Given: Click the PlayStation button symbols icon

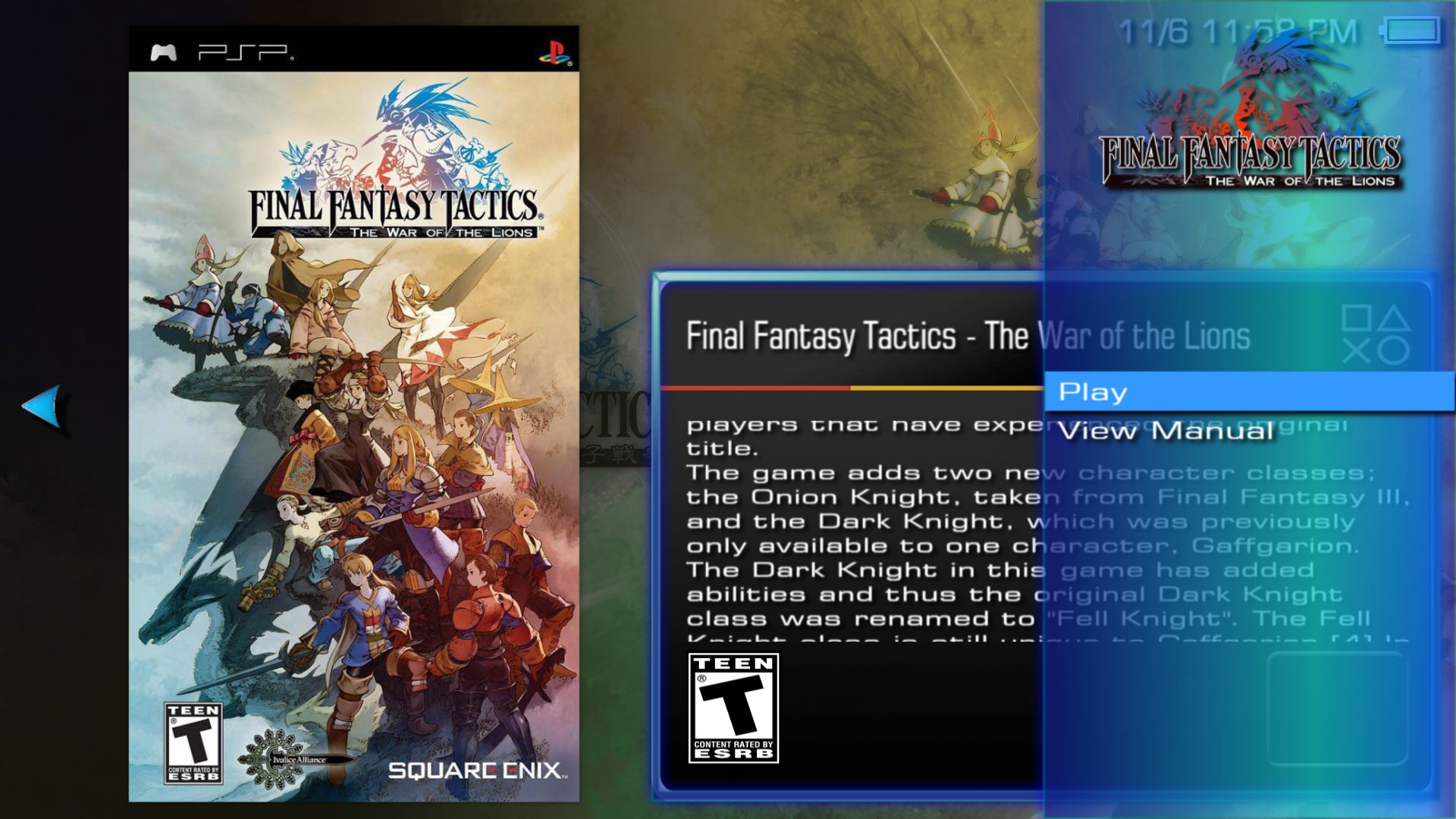Looking at the screenshot, I should tap(1375, 334).
